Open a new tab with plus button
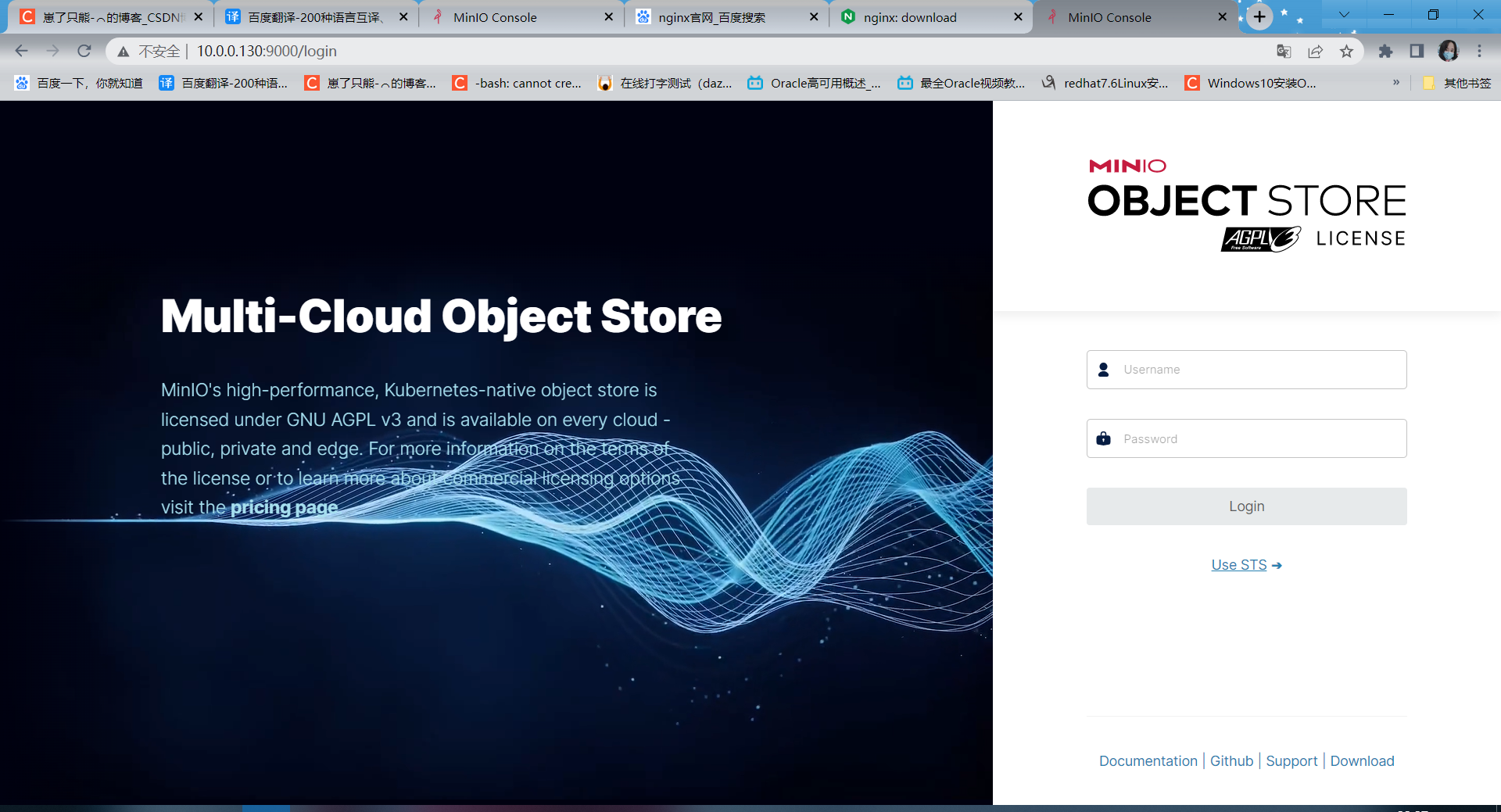The width and height of the screenshot is (1501, 812). 1259,16
